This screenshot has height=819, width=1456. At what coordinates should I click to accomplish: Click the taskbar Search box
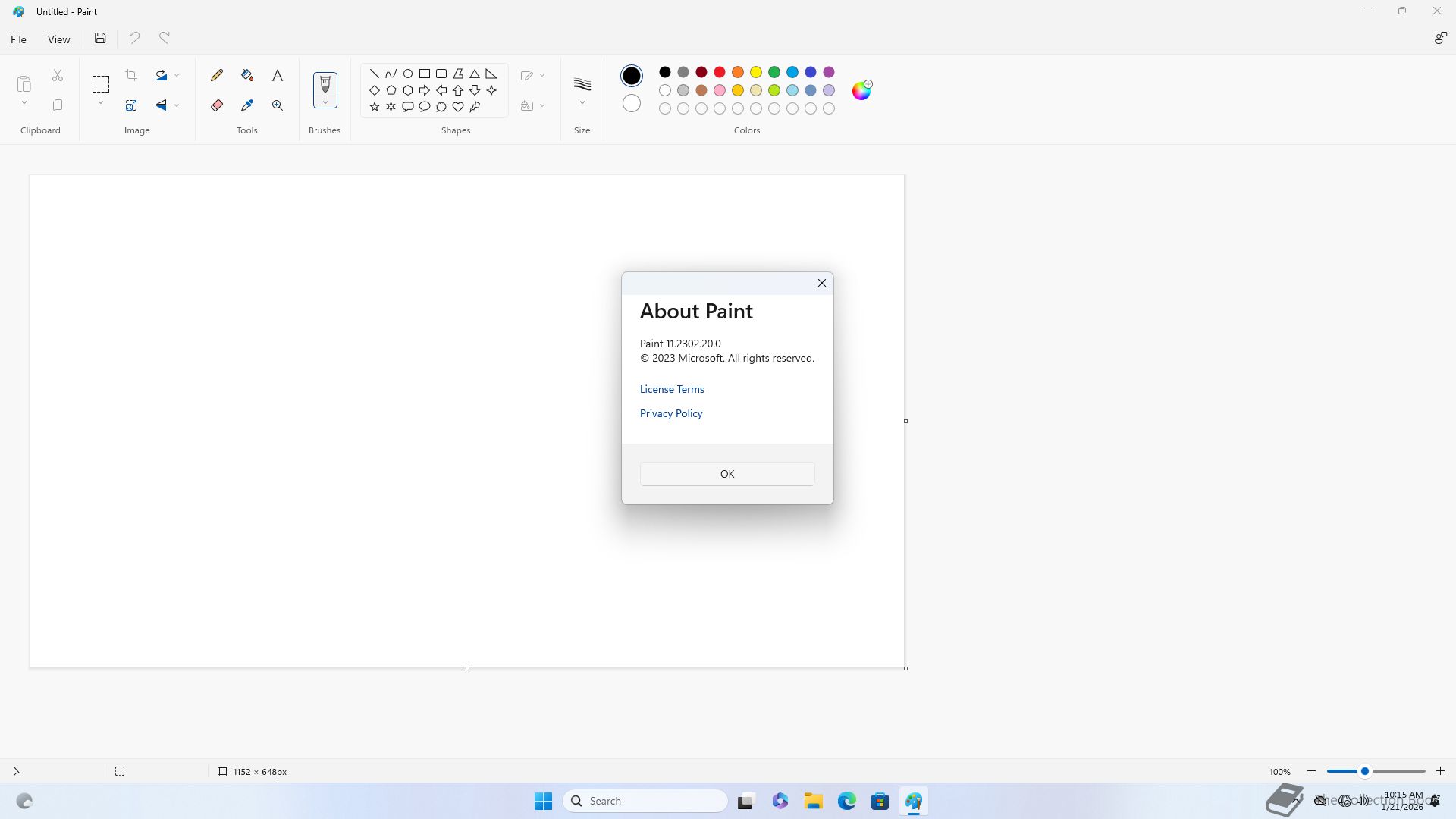click(645, 801)
